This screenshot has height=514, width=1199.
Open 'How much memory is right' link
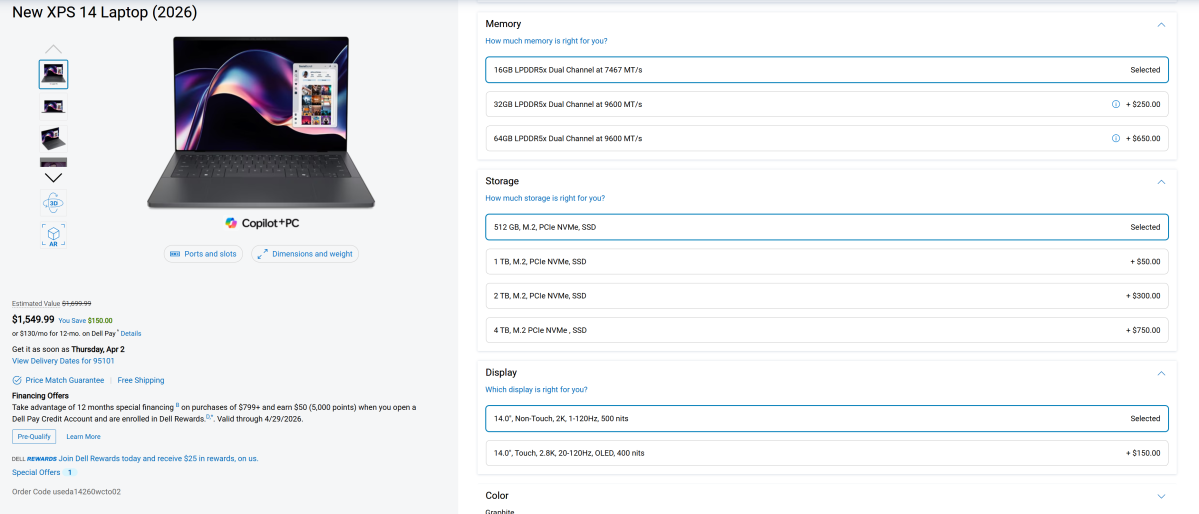pos(546,41)
